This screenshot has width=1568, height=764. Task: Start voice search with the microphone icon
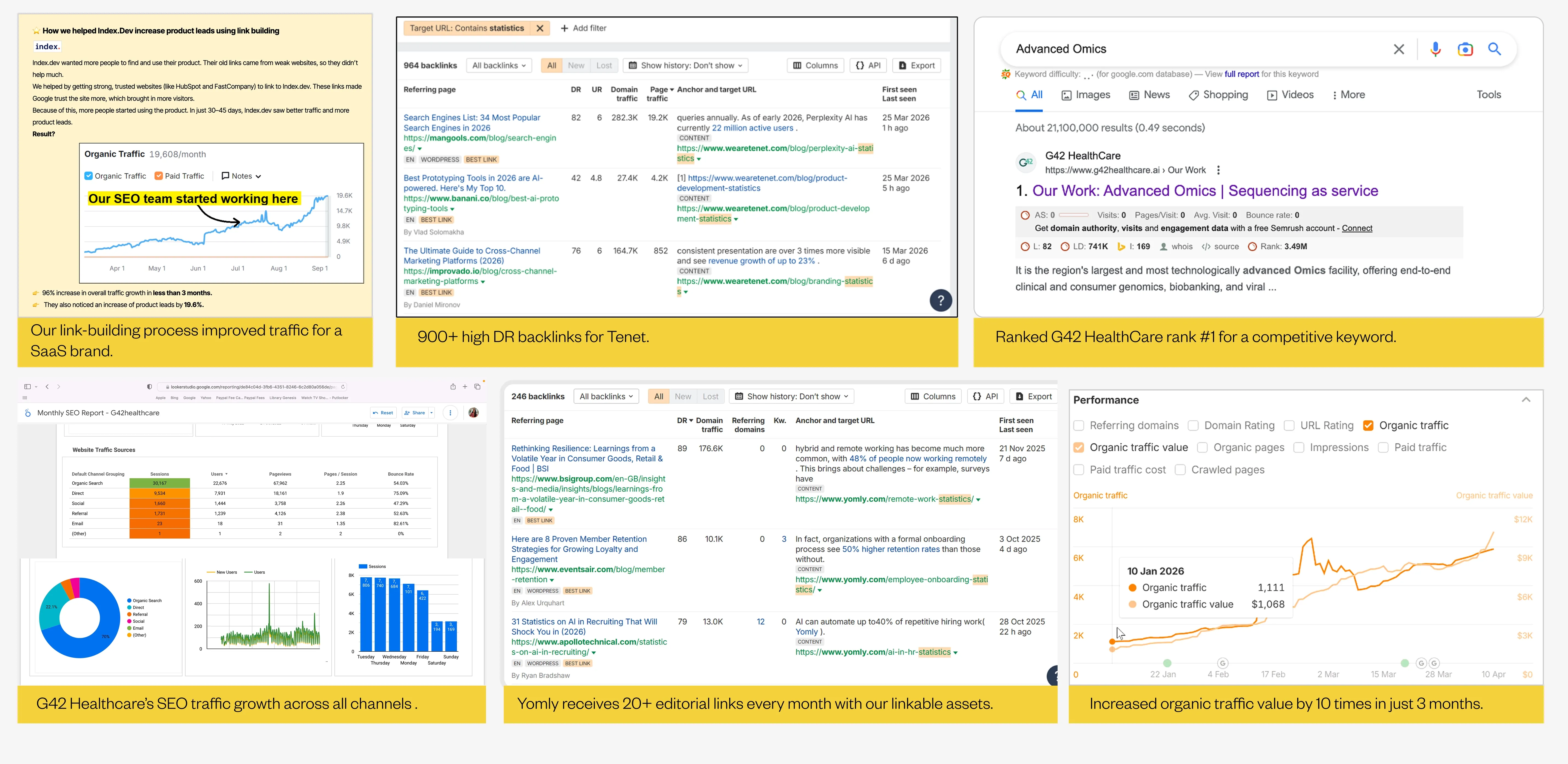coord(1435,49)
